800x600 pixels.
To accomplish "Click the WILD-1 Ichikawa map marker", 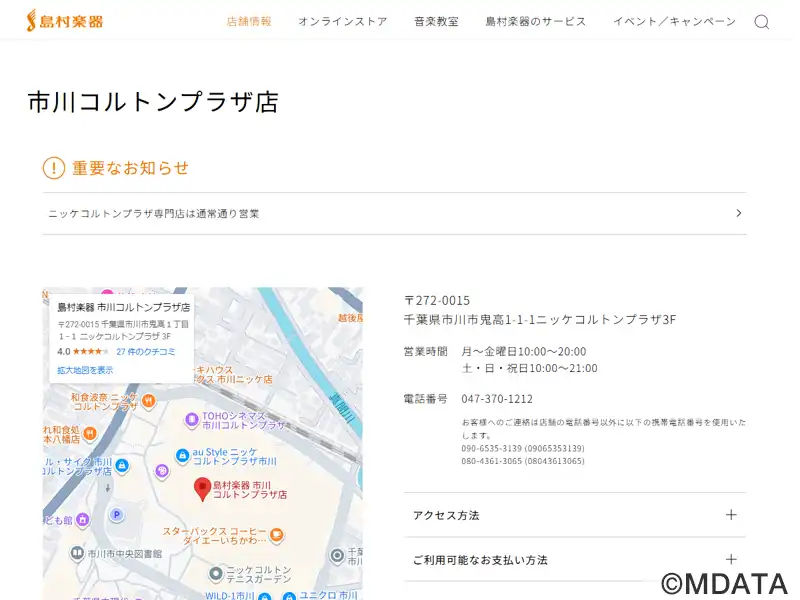I will (x=264, y=596).
